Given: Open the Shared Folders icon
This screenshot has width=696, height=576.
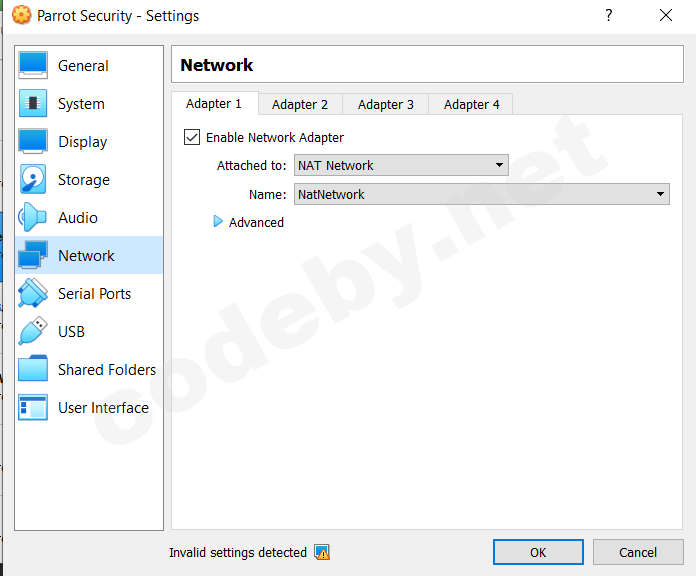Looking at the screenshot, I should pyautogui.click(x=33, y=370).
